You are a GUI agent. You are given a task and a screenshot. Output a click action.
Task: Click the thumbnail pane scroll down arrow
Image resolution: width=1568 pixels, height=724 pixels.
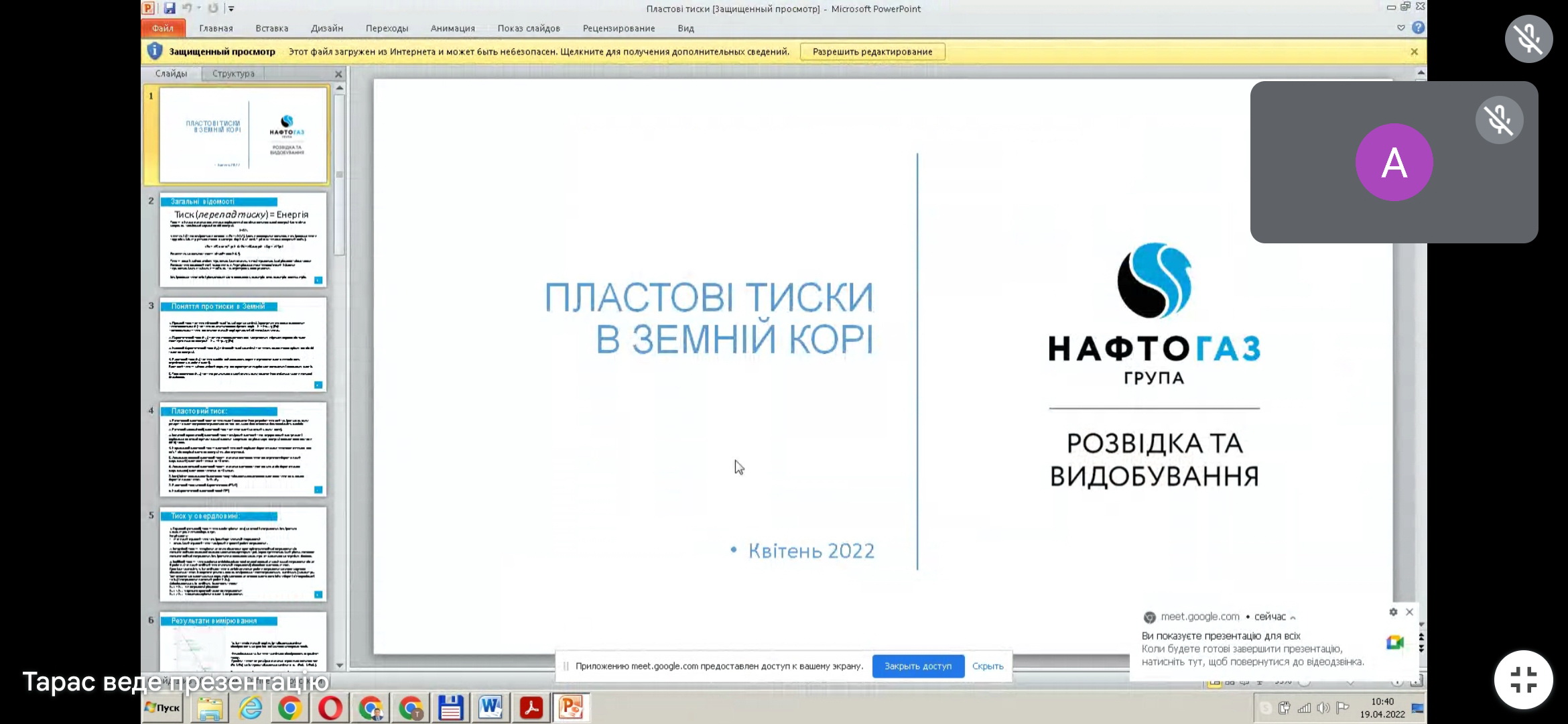pos(340,665)
